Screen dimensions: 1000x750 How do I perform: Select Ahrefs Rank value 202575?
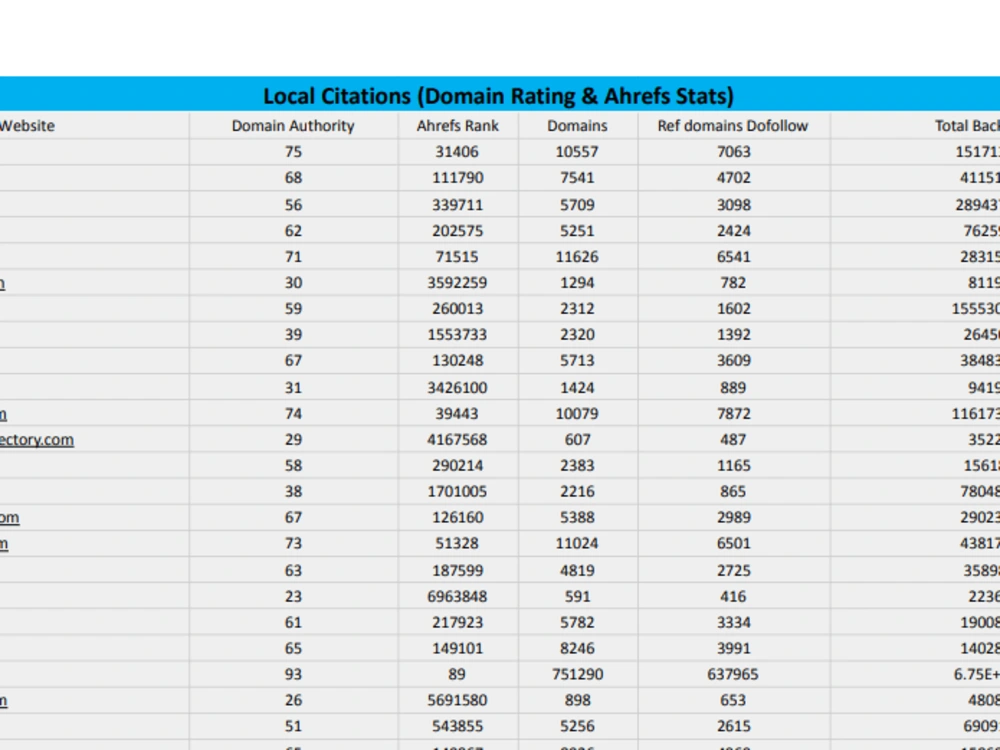[x=457, y=231]
